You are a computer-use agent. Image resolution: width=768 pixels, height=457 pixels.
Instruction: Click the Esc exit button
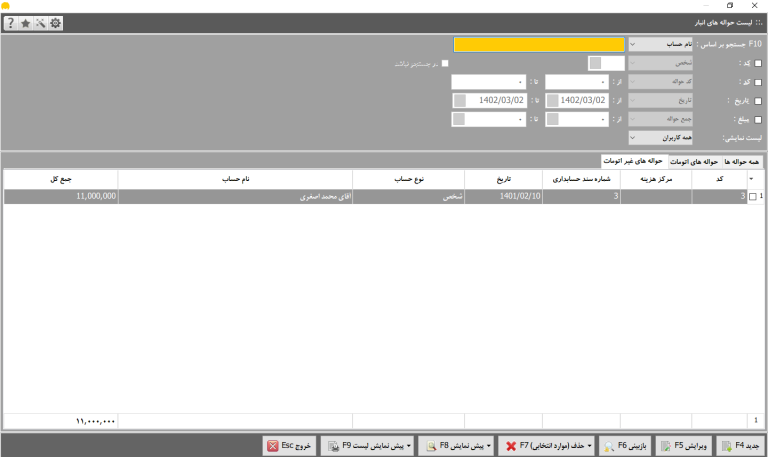point(289,446)
